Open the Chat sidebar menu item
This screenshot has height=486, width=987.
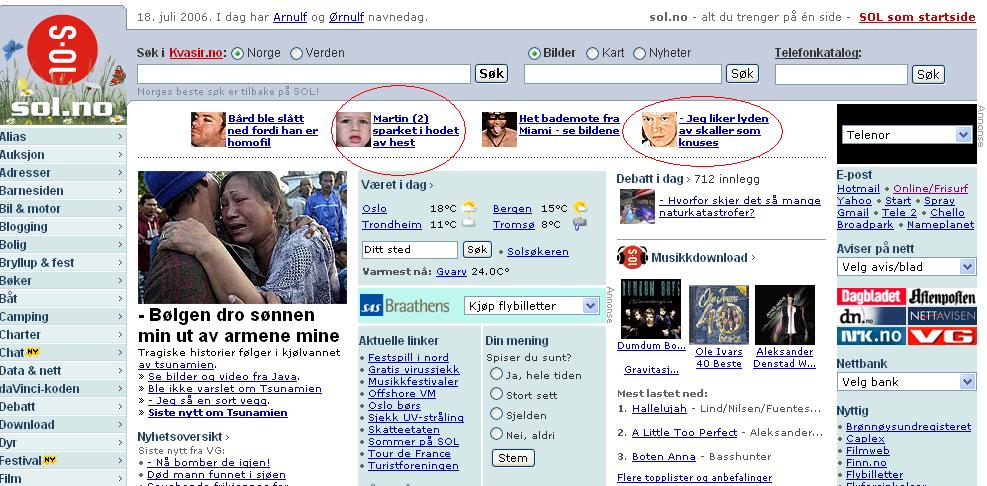pyautogui.click(x=63, y=353)
